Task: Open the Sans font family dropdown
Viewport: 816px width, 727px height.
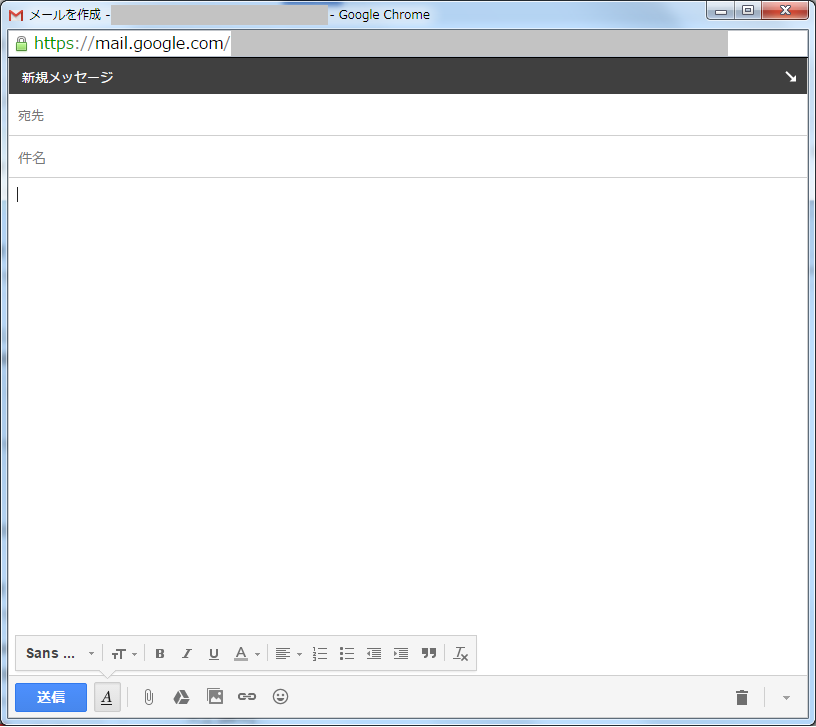Action: pyautogui.click(x=59, y=654)
